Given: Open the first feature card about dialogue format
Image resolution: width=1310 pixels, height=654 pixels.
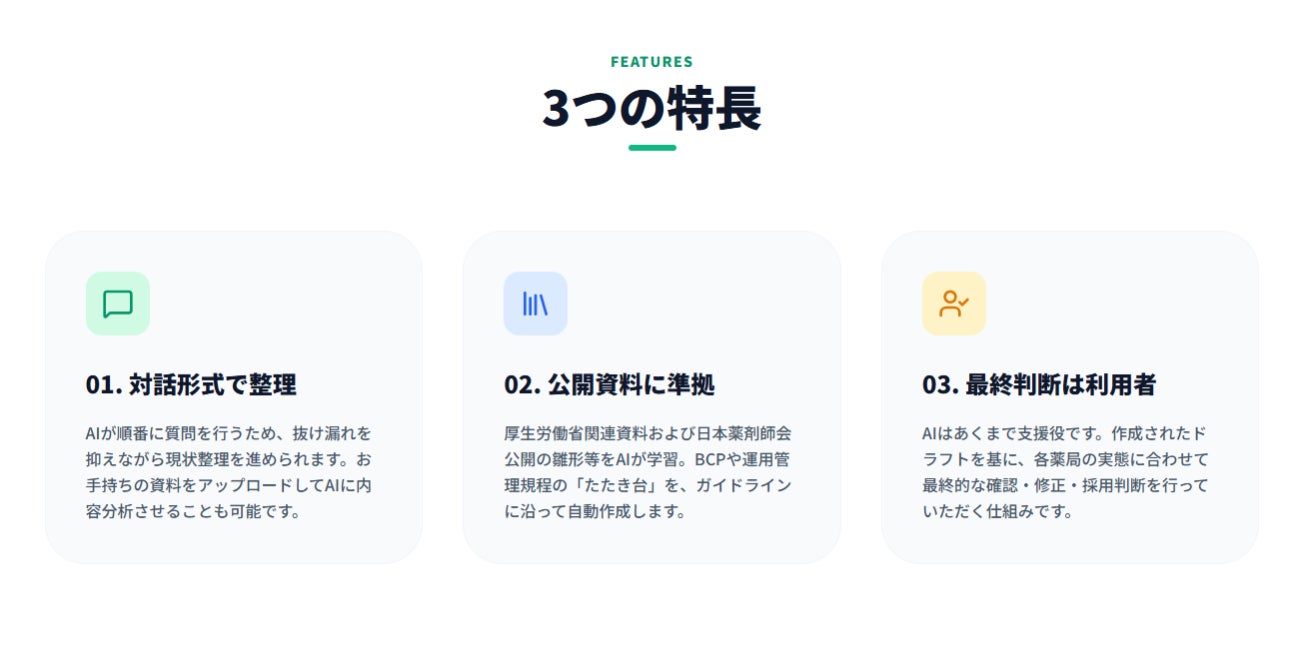Looking at the screenshot, I should tap(234, 397).
